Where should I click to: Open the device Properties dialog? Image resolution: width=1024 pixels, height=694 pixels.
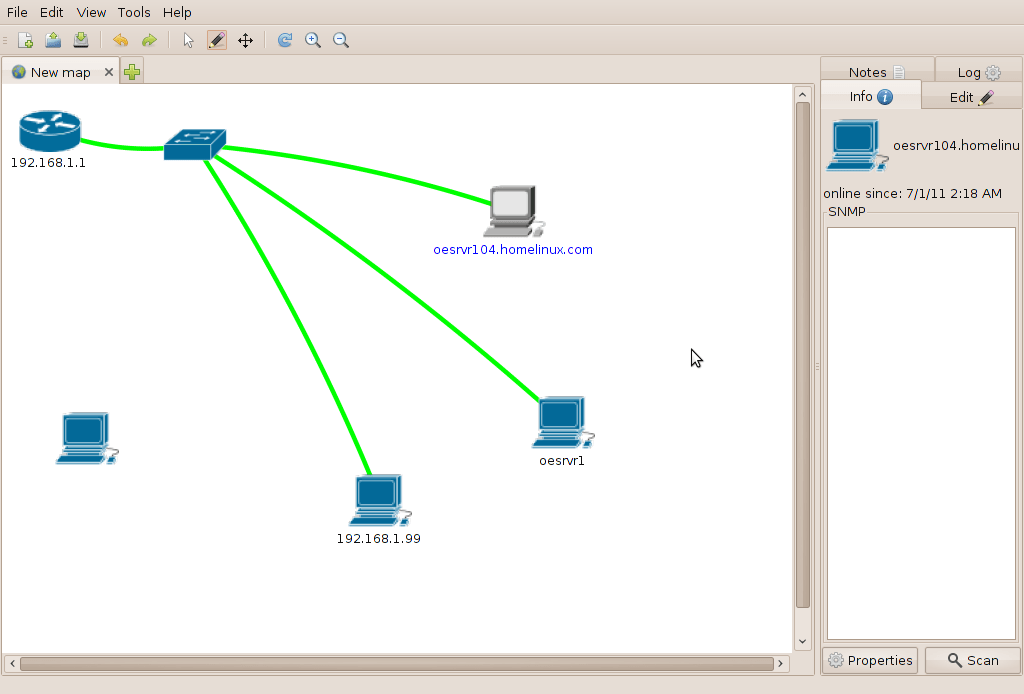click(869, 660)
